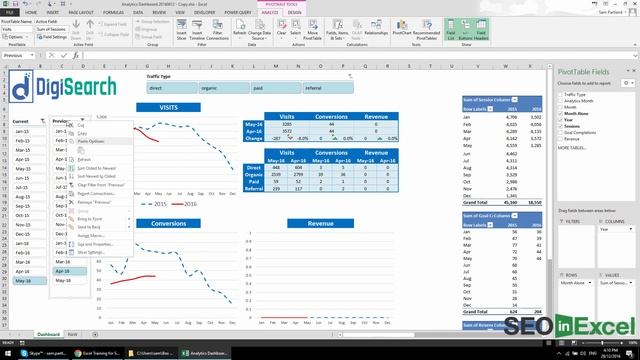Check the Goal Completions field checkbox
This screenshot has height=360, width=640.
coord(561,133)
